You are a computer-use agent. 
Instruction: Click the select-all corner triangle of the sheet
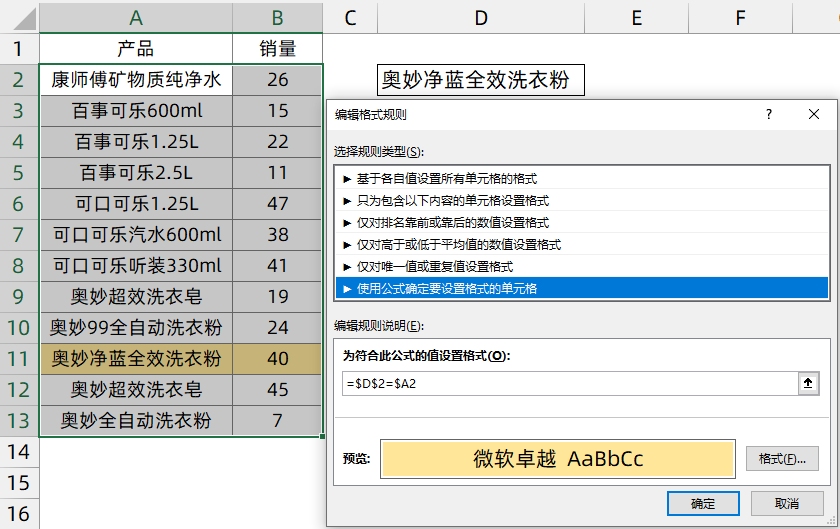(x=25, y=19)
